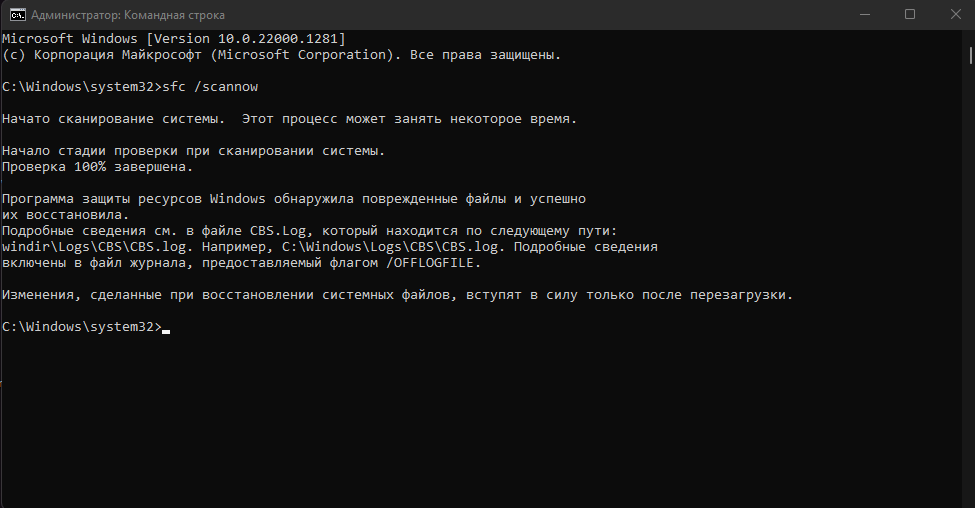Click the Начало стадии проверки line

tap(193, 151)
